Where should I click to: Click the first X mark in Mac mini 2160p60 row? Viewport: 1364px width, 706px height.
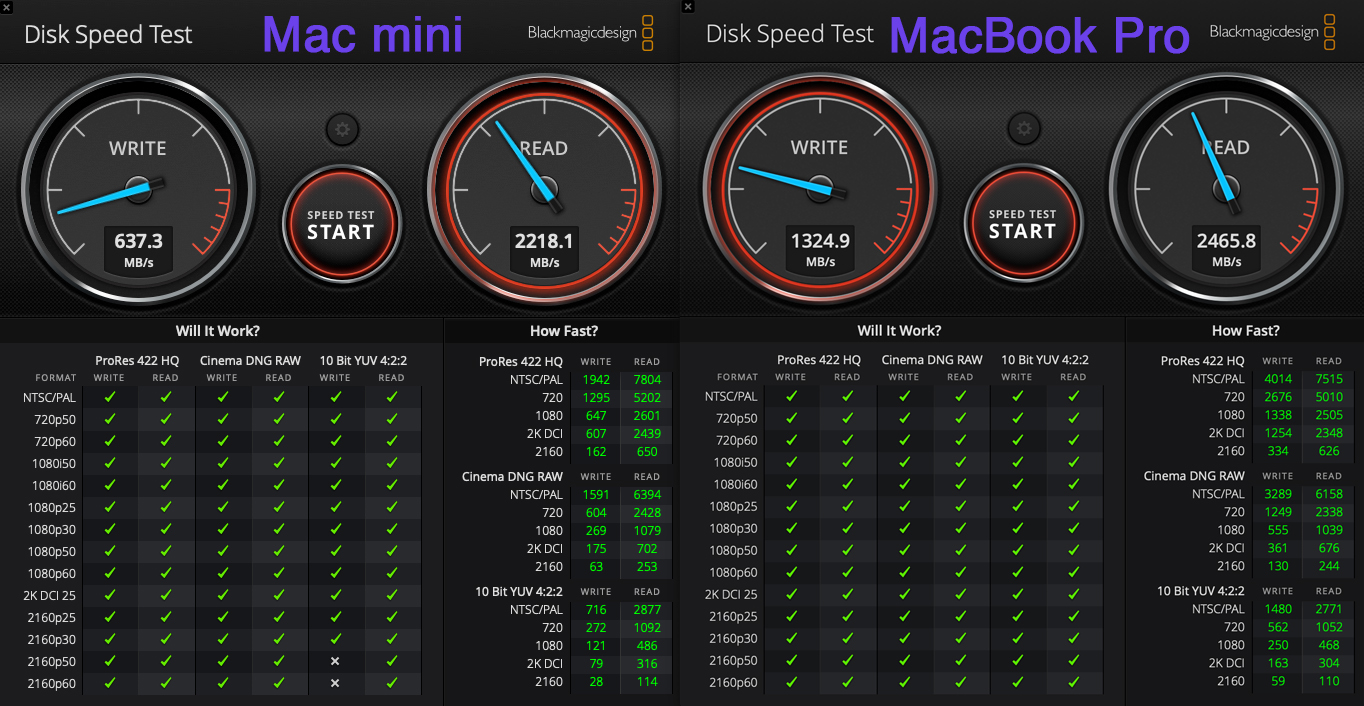[335, 684]
